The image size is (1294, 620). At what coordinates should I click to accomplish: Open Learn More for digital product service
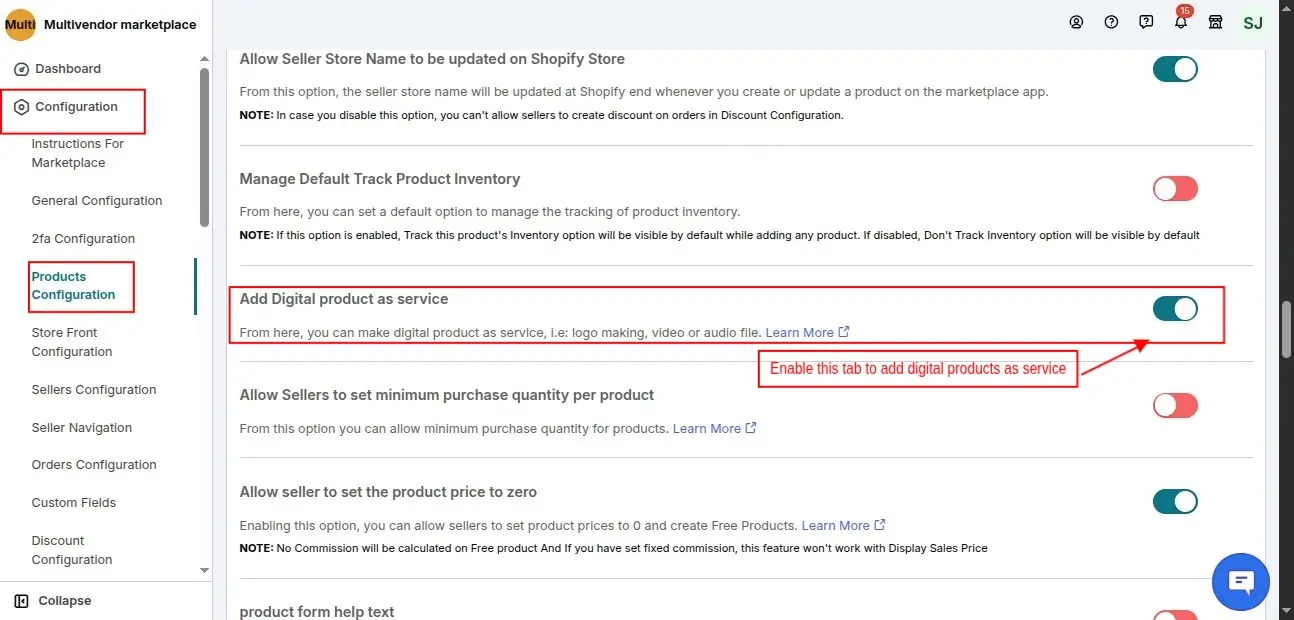[x=801, y=331]
